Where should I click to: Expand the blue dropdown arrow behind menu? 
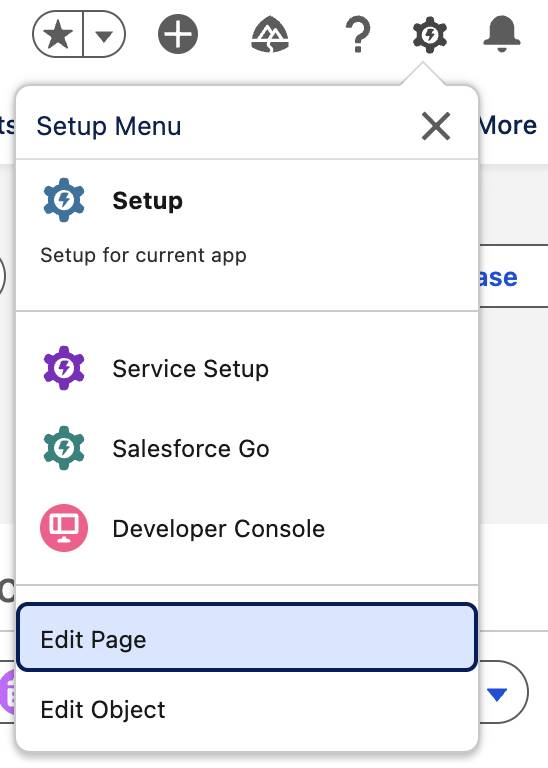click(497, 693)
